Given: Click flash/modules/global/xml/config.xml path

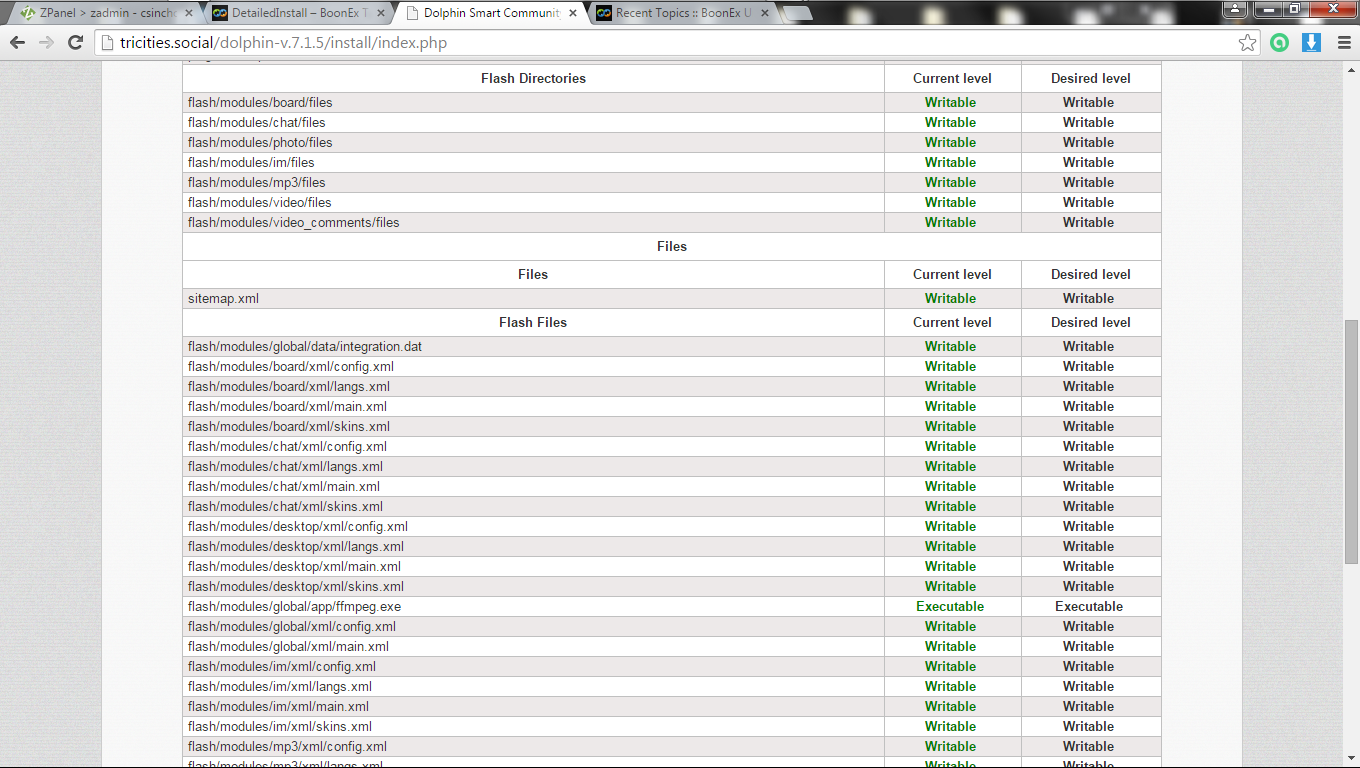Looking at the screenshot, I should (292, 626).
